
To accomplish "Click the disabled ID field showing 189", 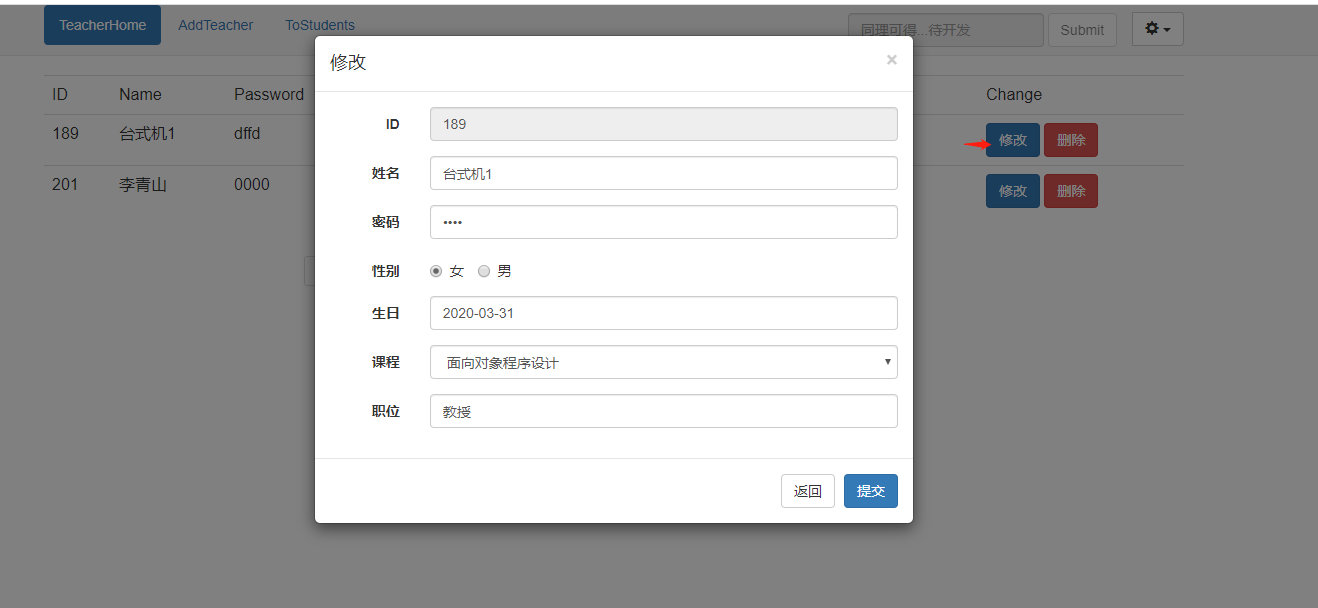I will 664,124.
